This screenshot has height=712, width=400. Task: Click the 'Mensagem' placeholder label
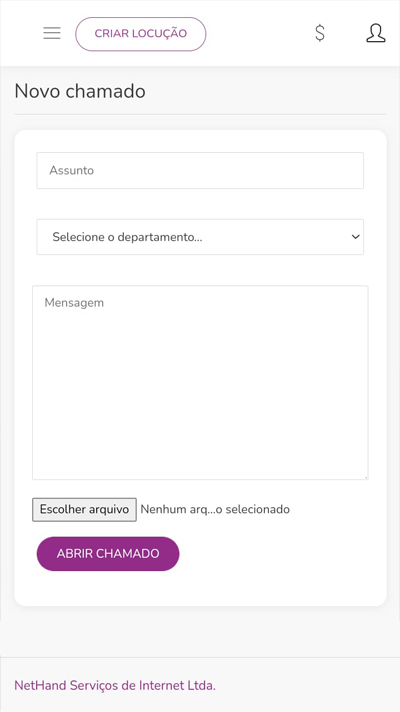click(74, 303)
